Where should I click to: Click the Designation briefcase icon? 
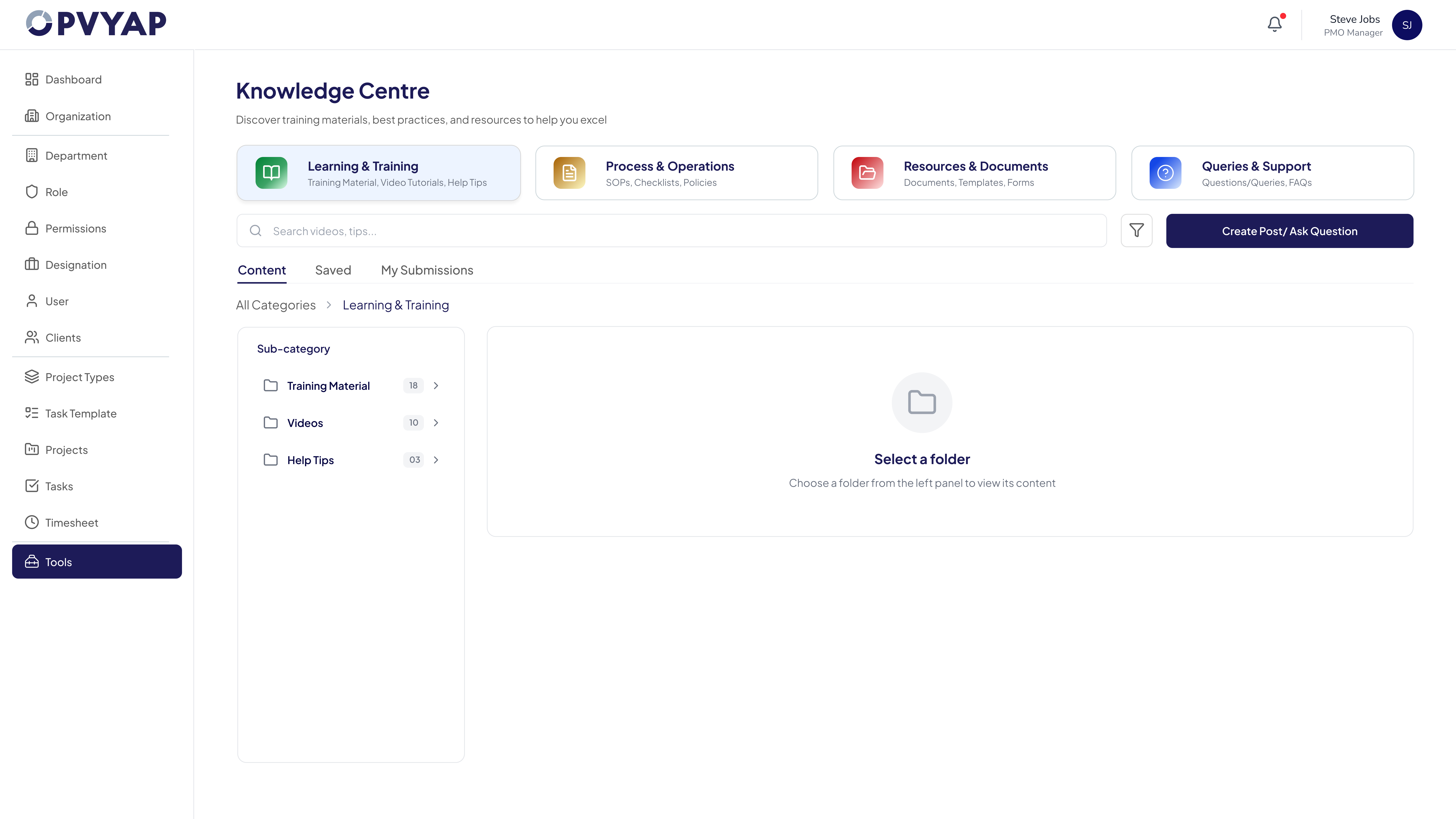[32, 264]
